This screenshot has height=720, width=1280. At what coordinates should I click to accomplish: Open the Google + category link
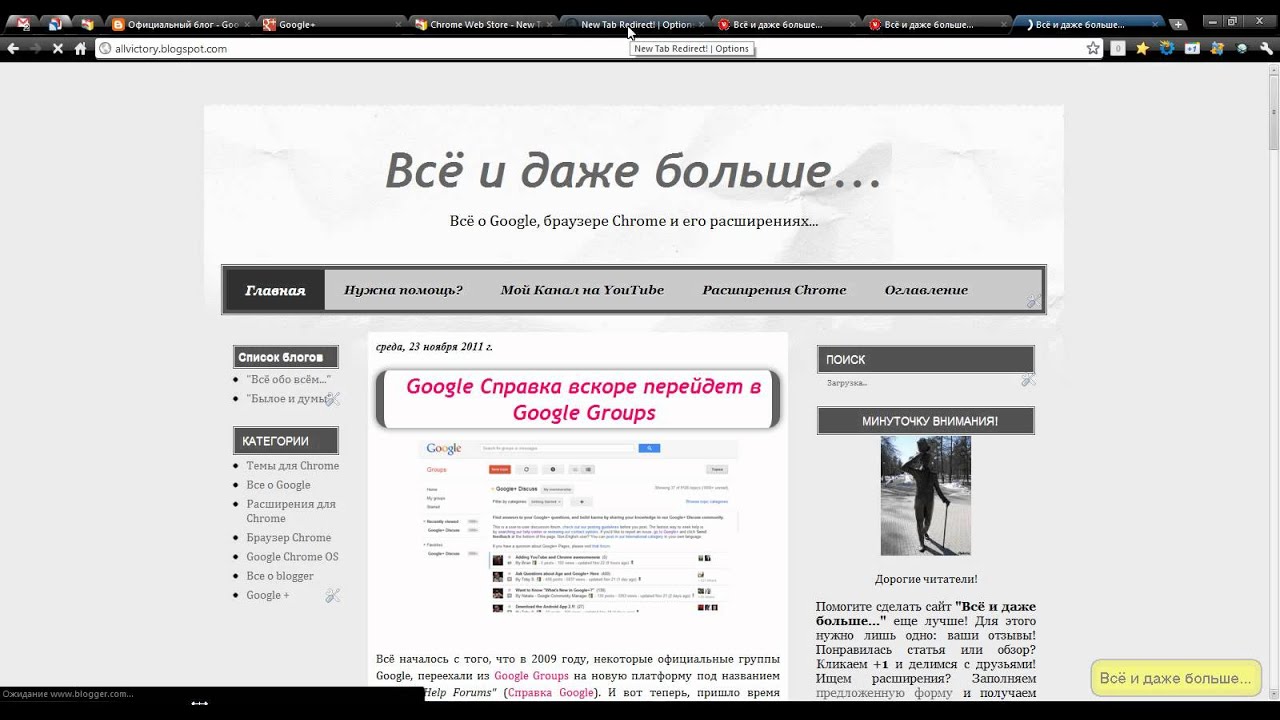[267, 594]
